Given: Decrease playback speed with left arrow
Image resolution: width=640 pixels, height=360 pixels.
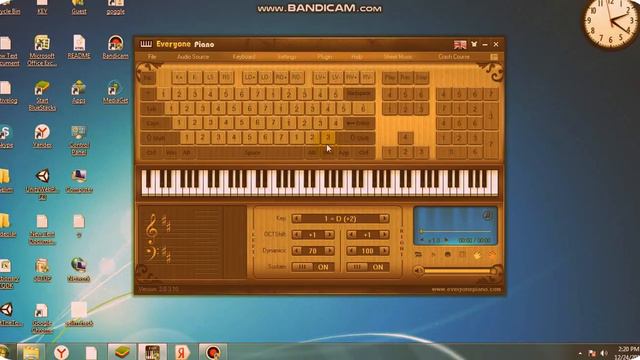Looking at the screenshot, I should pos(422,240).
